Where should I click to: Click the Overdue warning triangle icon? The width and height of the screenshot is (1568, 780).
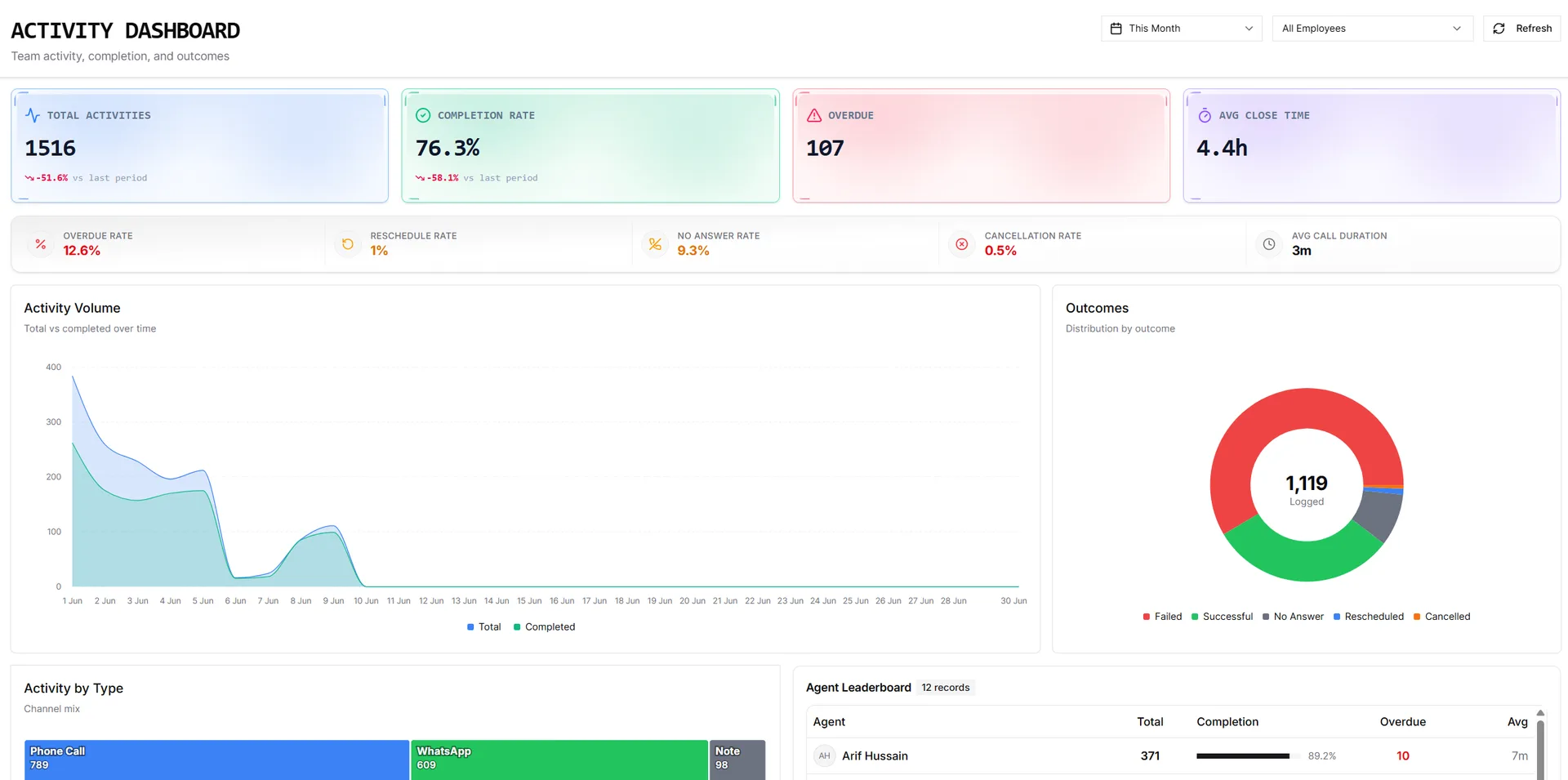814,115
